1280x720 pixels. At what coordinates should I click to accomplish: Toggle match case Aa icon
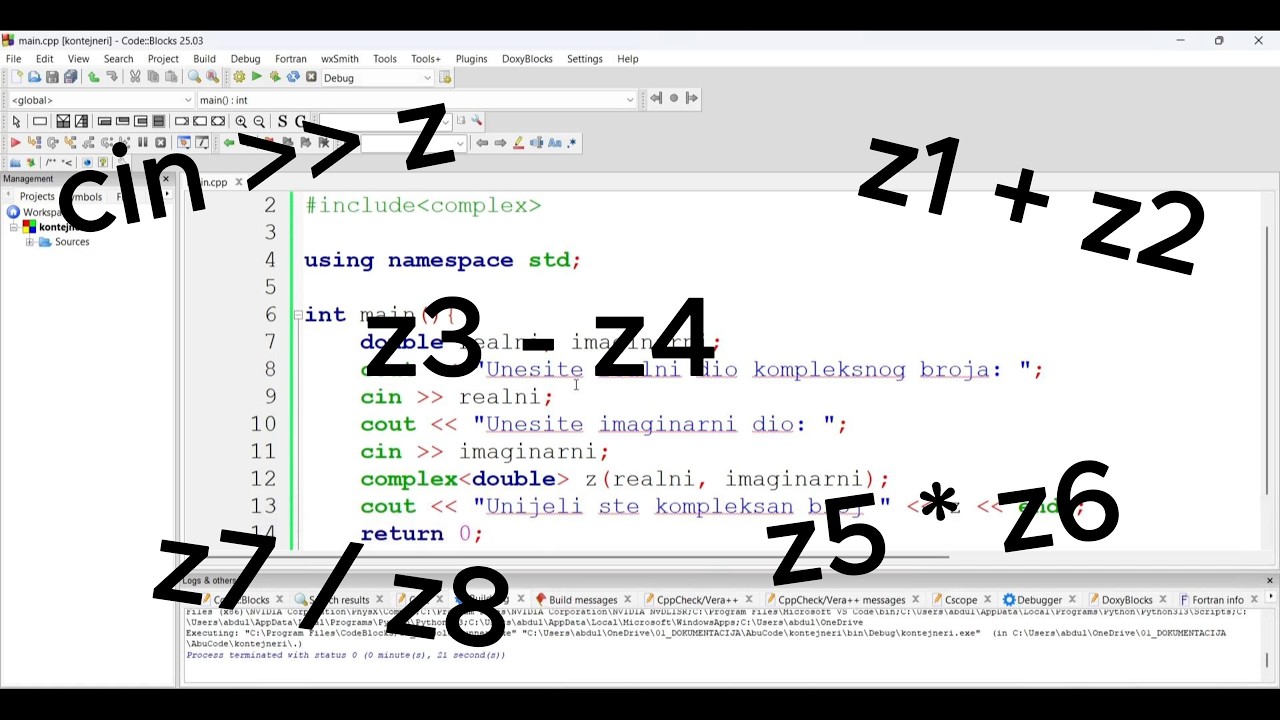pos(555,142)
